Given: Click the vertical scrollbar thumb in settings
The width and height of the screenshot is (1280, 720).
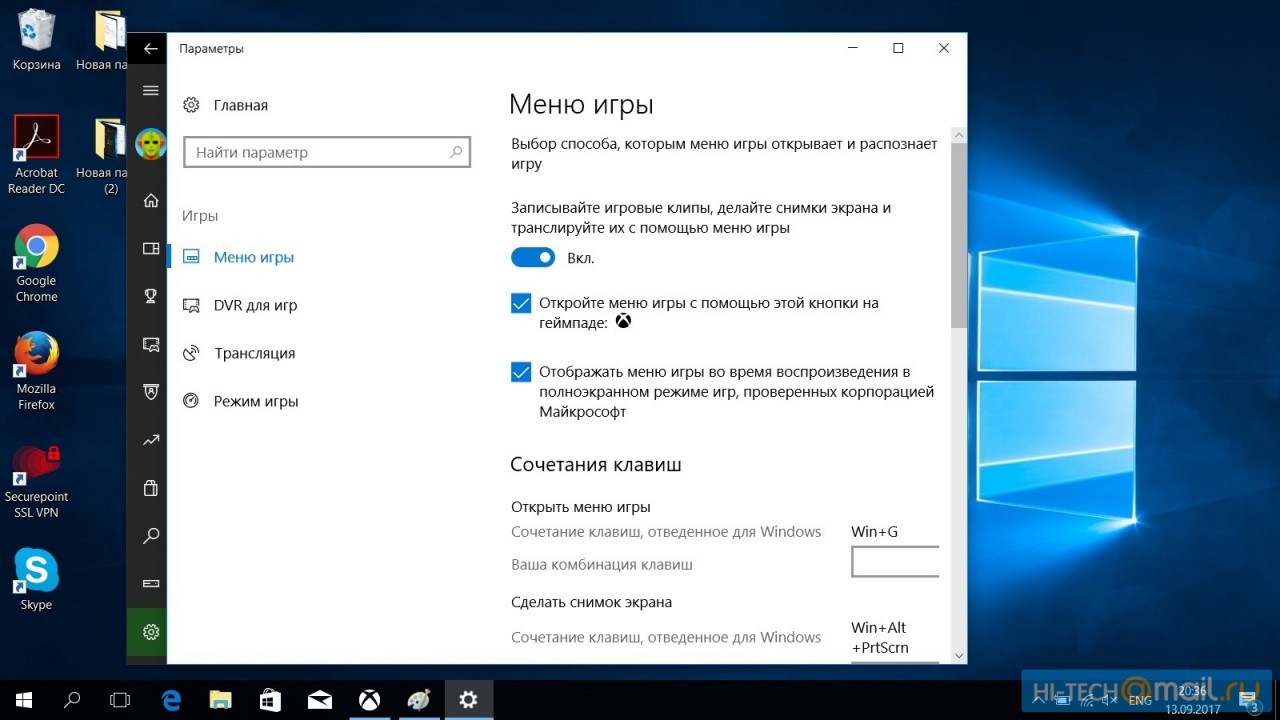Looking at the screenshot, I should pyautogui.click(x=959, y=236).
